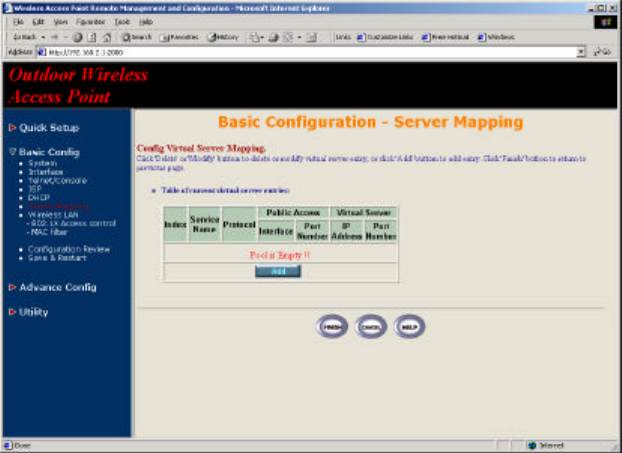Viewport: 622px width, 453px height.
Task: Click the Back toolbar button
Action: (25, 37)
